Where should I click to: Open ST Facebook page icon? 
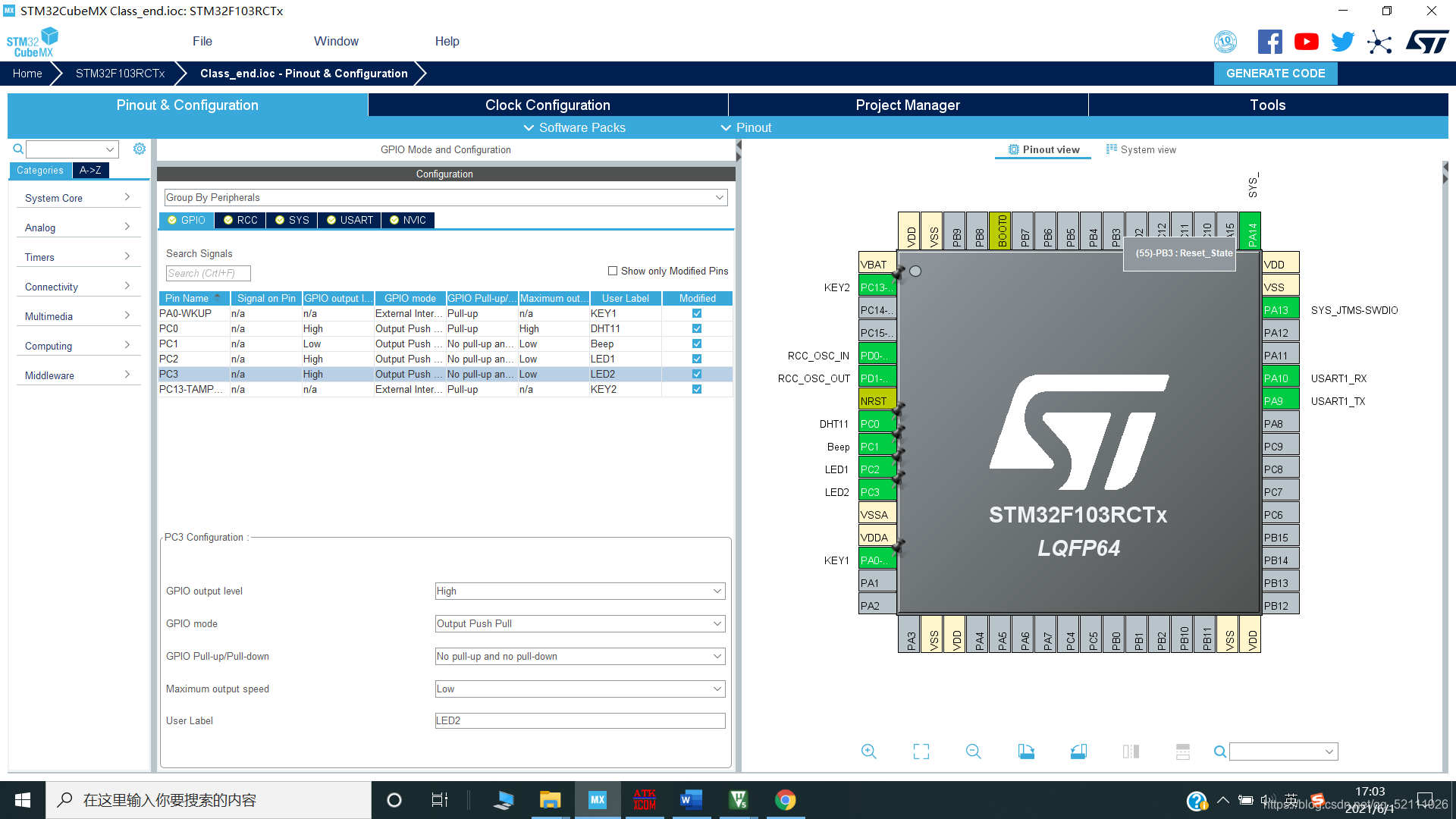[1269, 42]
